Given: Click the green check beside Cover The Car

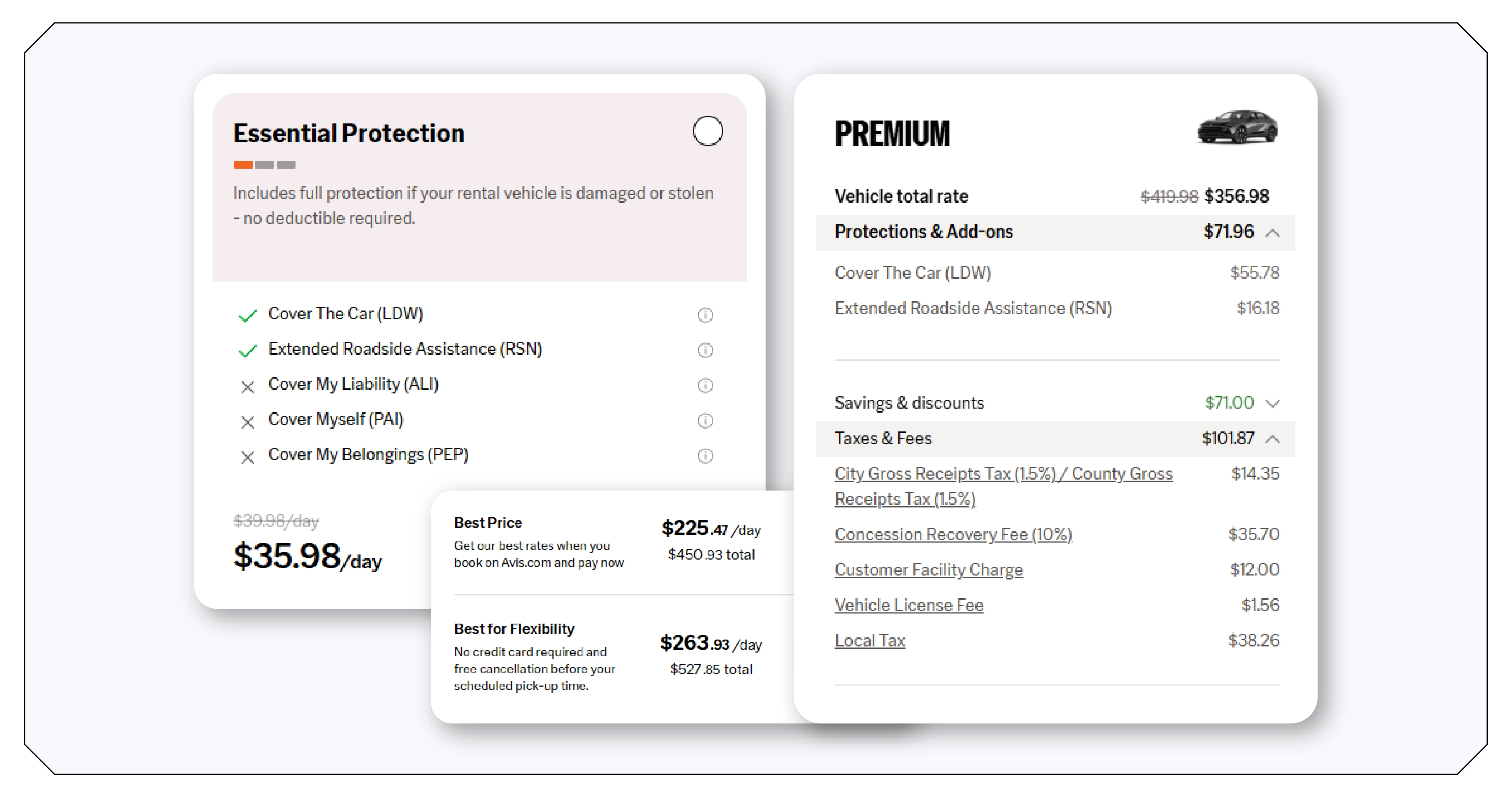Looking at the screenshot, I should [x=247, y=316].
